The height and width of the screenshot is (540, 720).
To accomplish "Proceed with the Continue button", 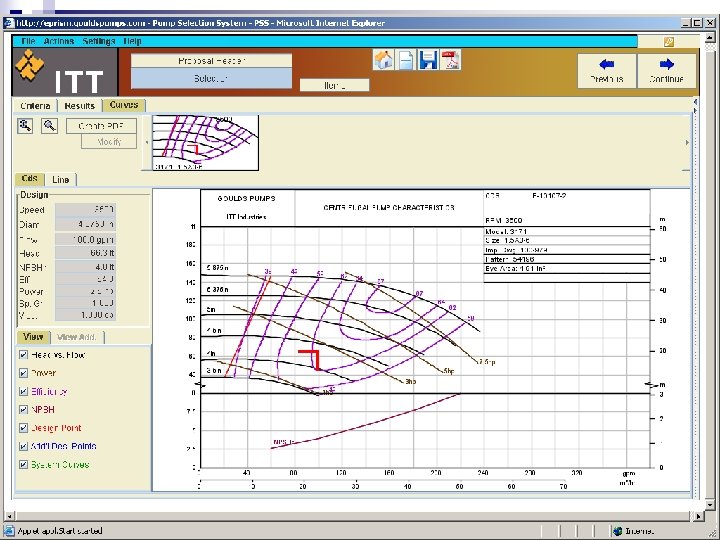I will point(667,71).
